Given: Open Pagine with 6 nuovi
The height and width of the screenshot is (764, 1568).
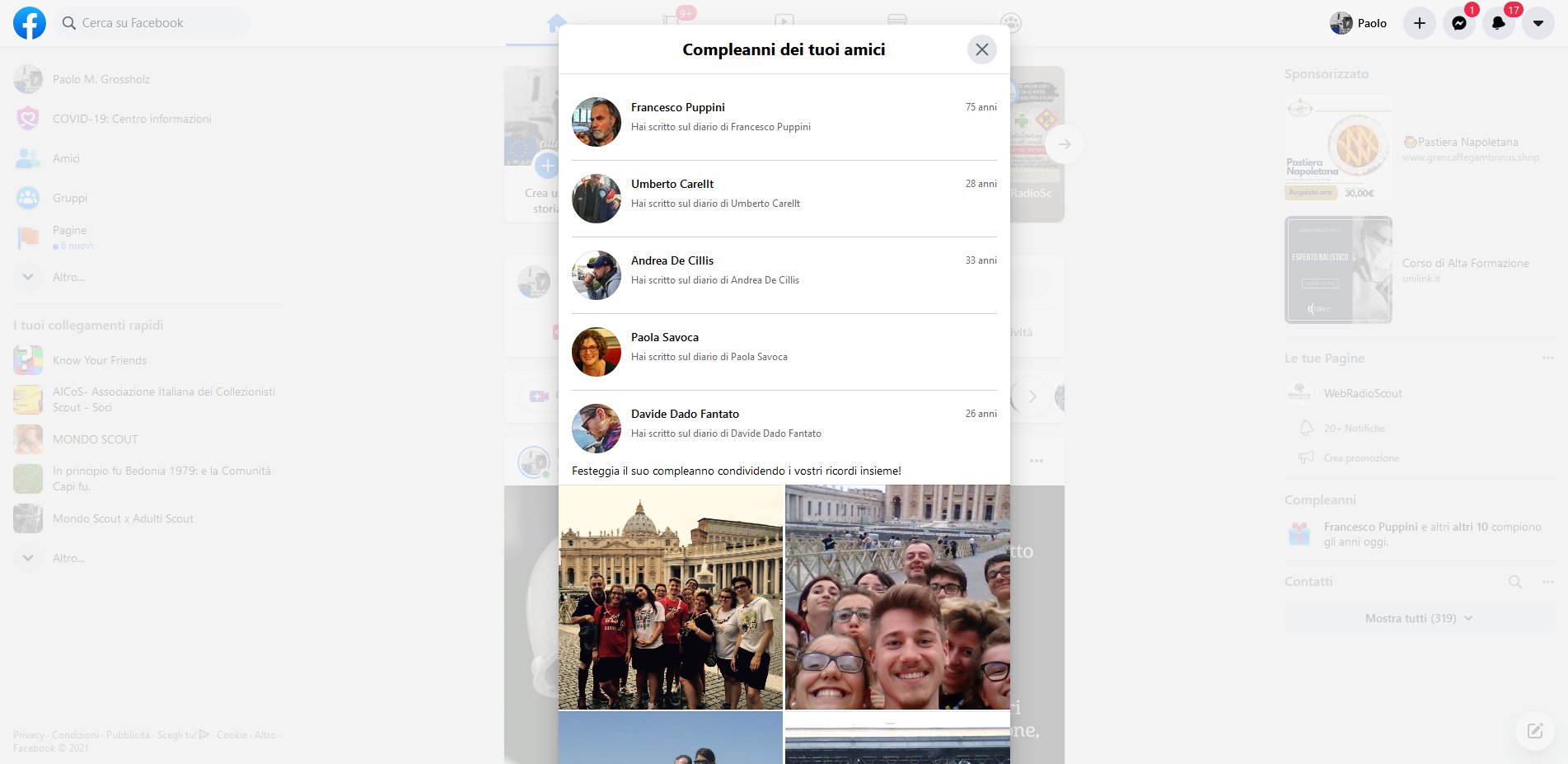Looking at the screenshot, I should [148, 237].
